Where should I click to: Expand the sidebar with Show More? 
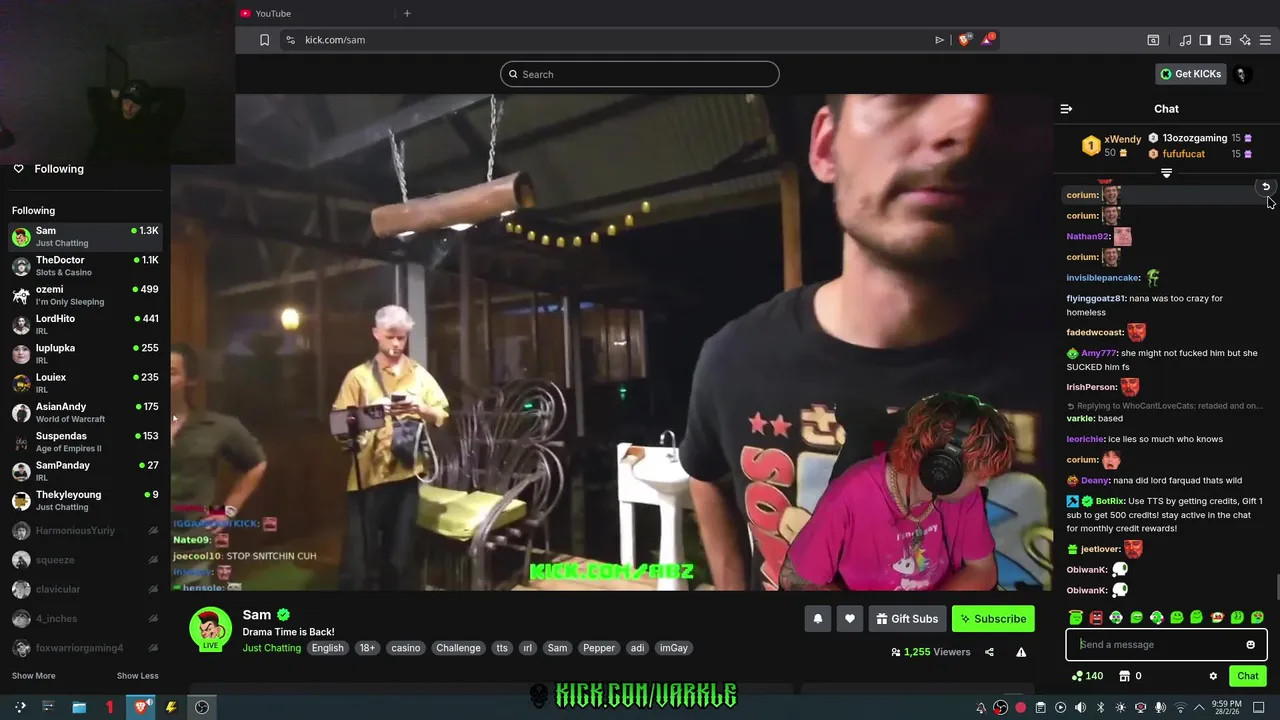pyautogui.click(x=33, y=676)
